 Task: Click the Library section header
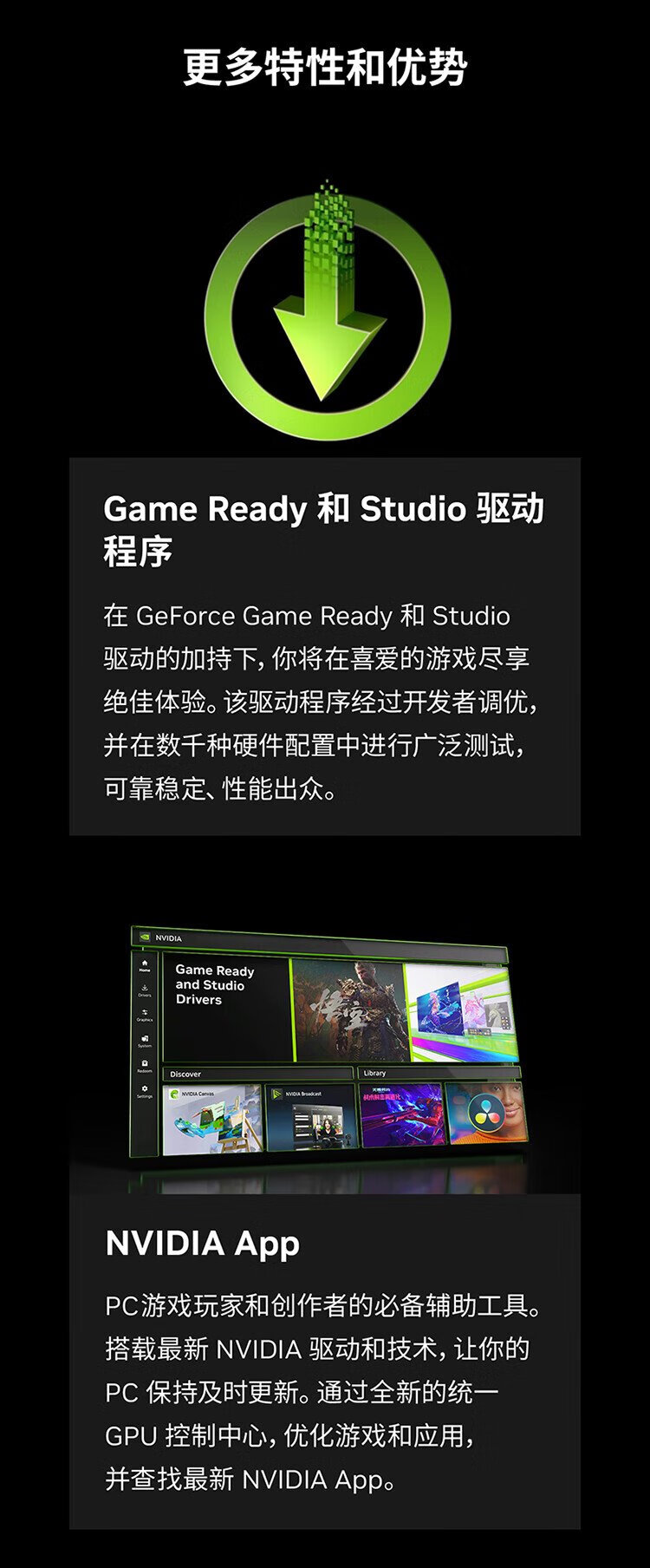point(374,1073)
